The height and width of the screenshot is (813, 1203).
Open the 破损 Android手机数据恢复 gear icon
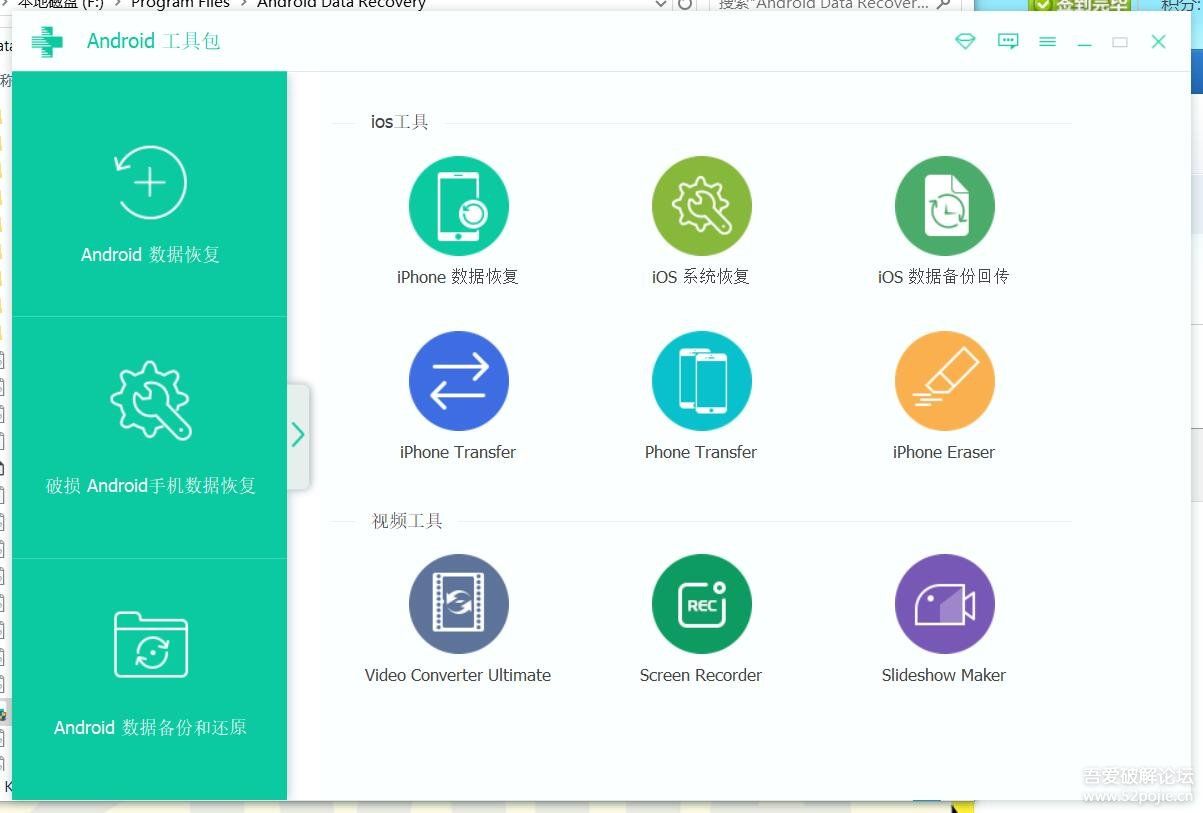[x=150, y=400]
